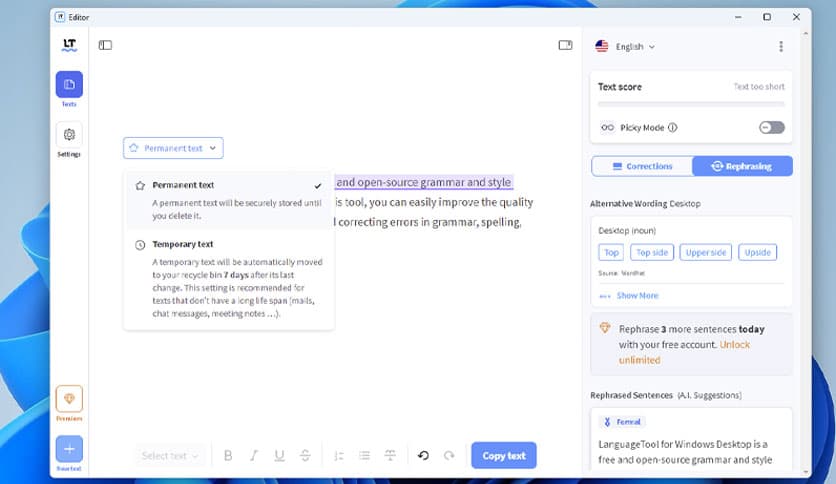Open the Premium diamond option
The image size is (836, 484).
point(69,403)
